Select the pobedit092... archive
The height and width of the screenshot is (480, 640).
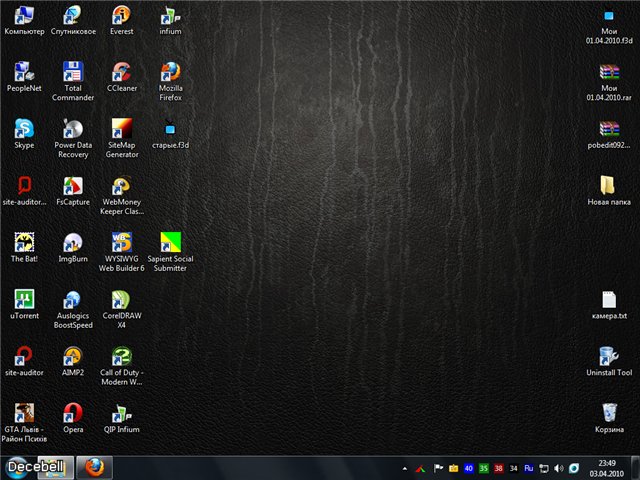pos(609,135)
